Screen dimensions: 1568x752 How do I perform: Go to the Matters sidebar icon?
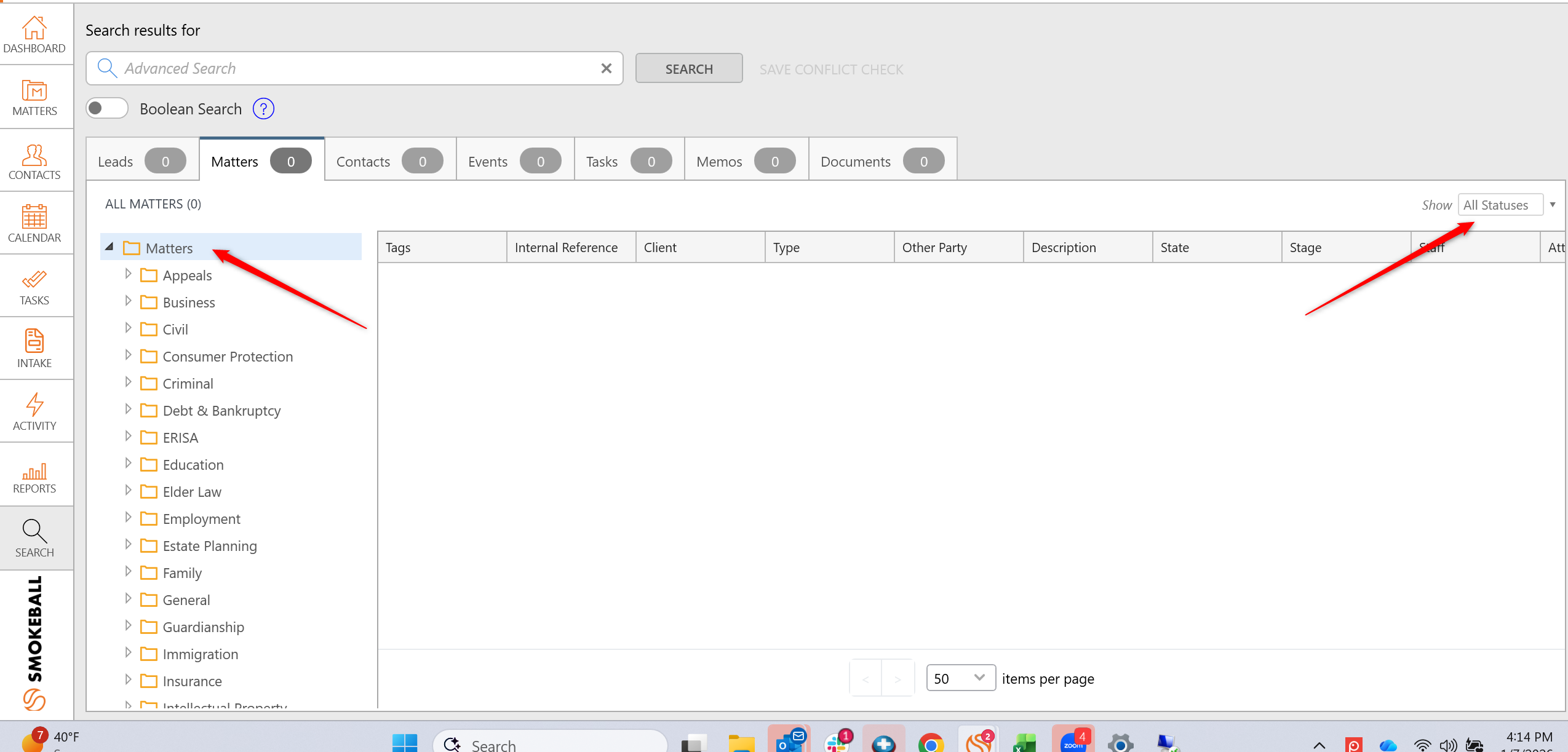(x=34, y=98)
